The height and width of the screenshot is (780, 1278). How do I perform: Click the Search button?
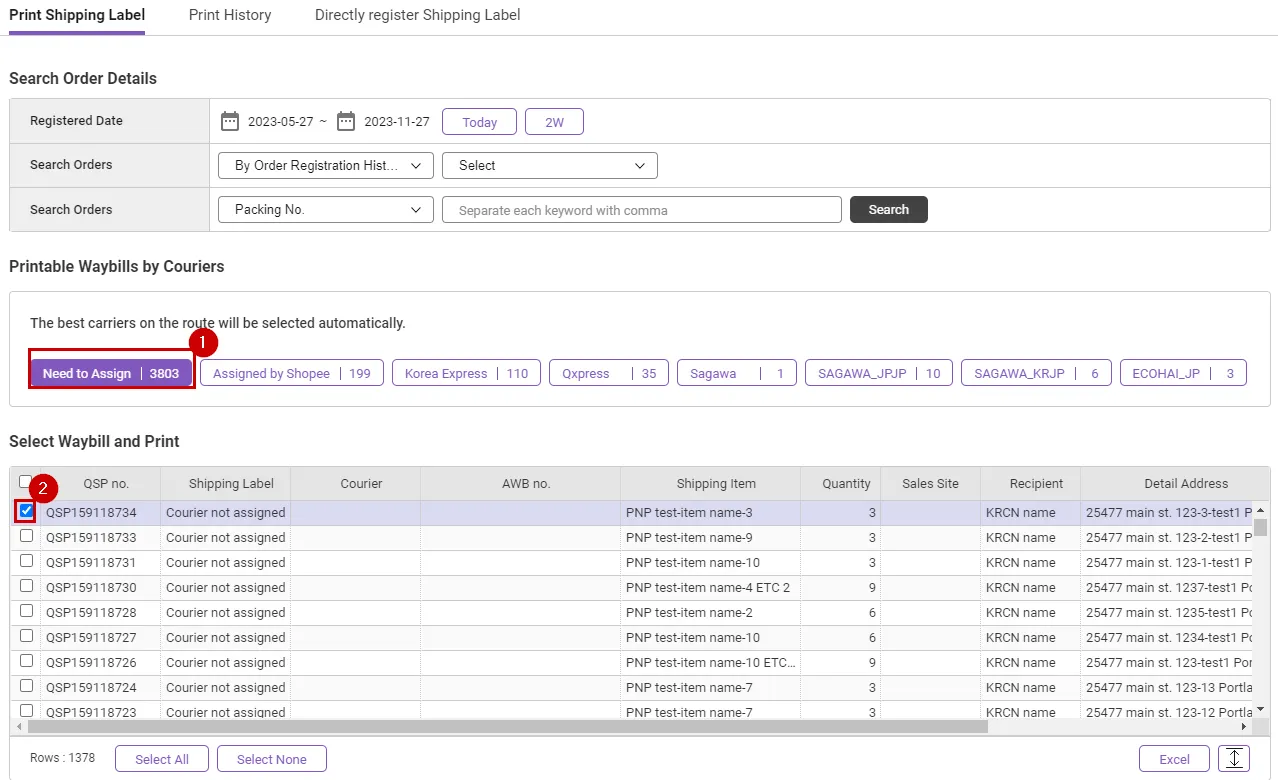coord(888,210)
